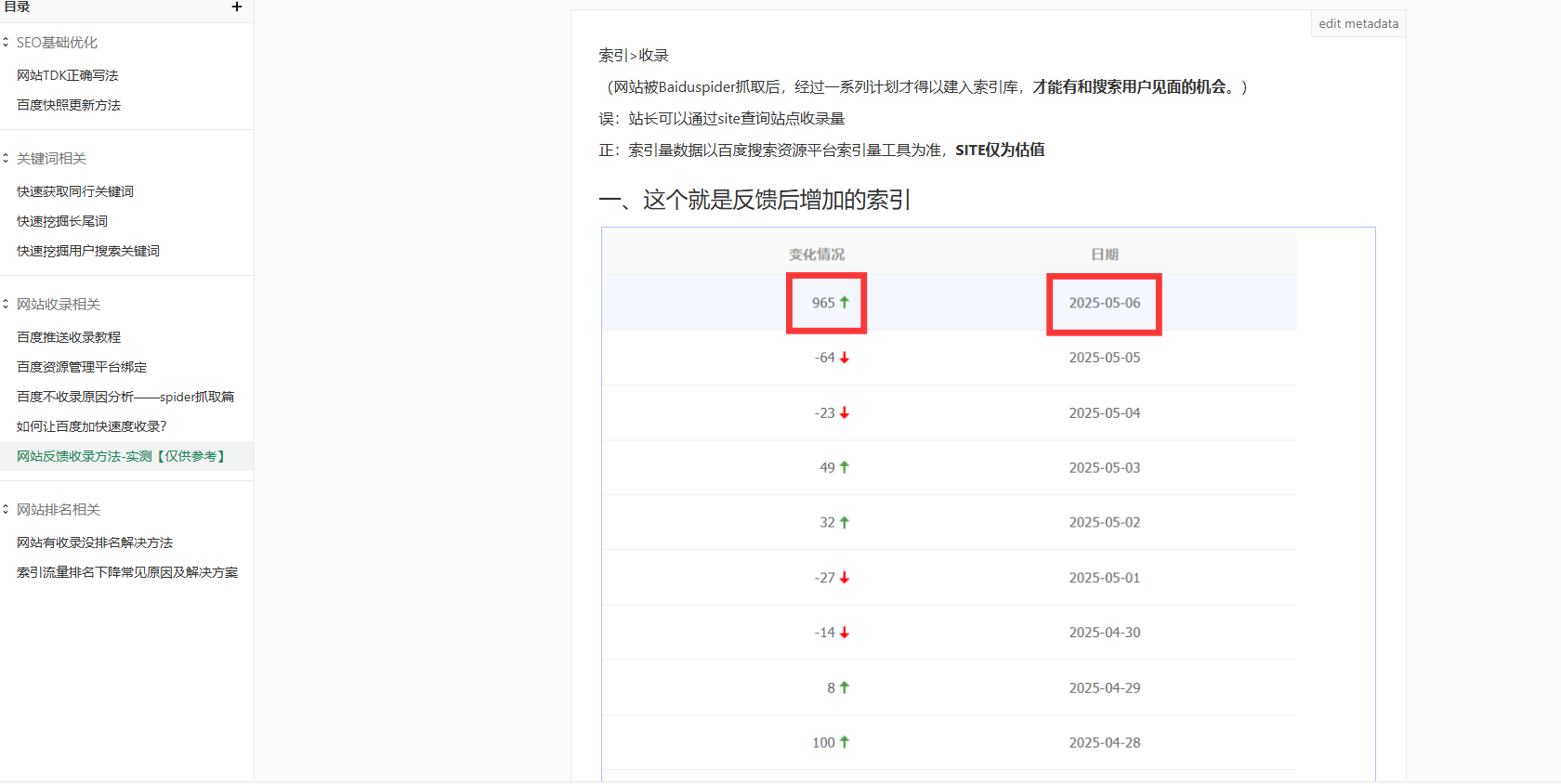Collapse the SEO基础优化 section
This screenshot has height=784, width=1561.
click(6, 43)
